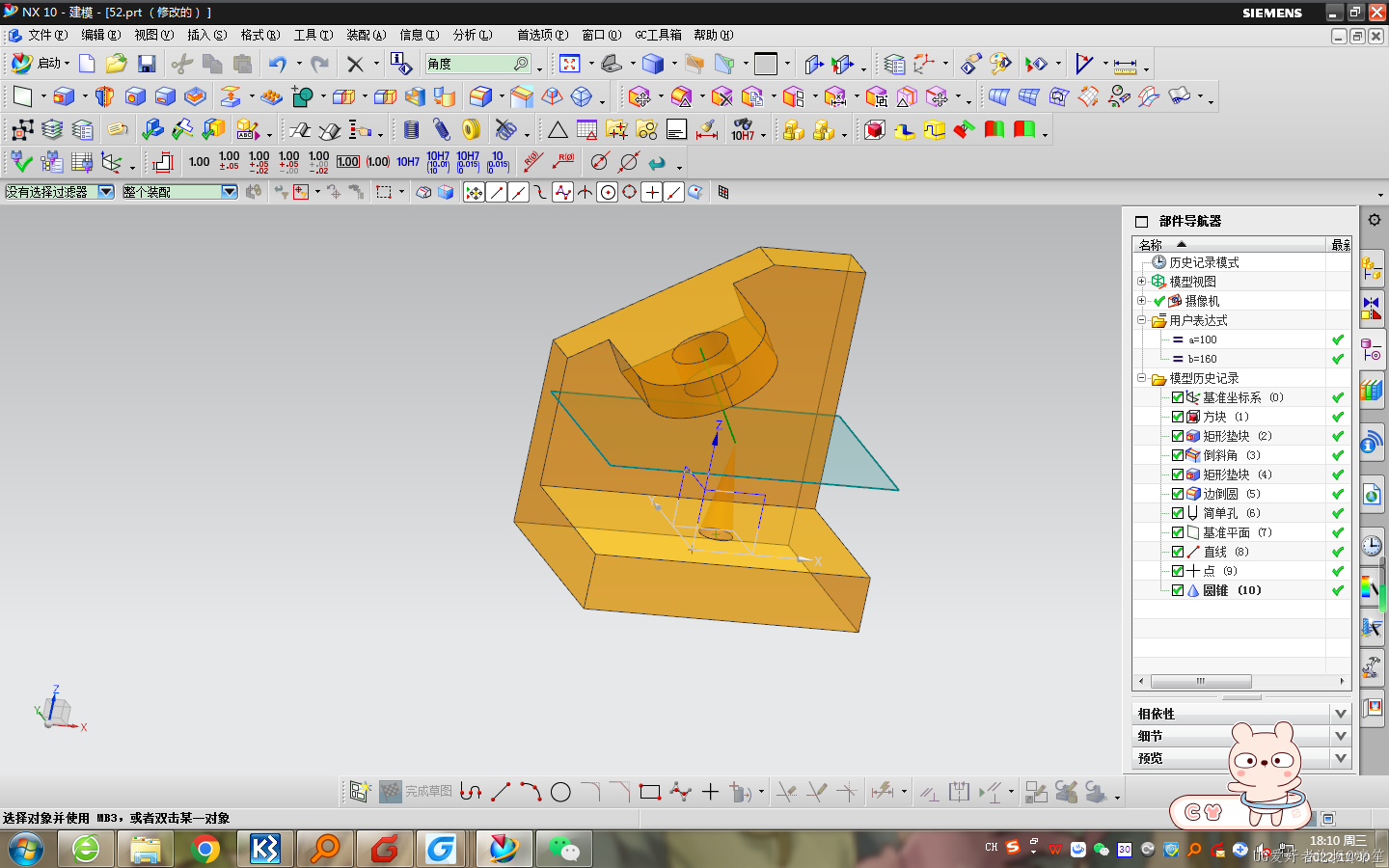Expand the 模型视图 tree node

coord(1141,282)
